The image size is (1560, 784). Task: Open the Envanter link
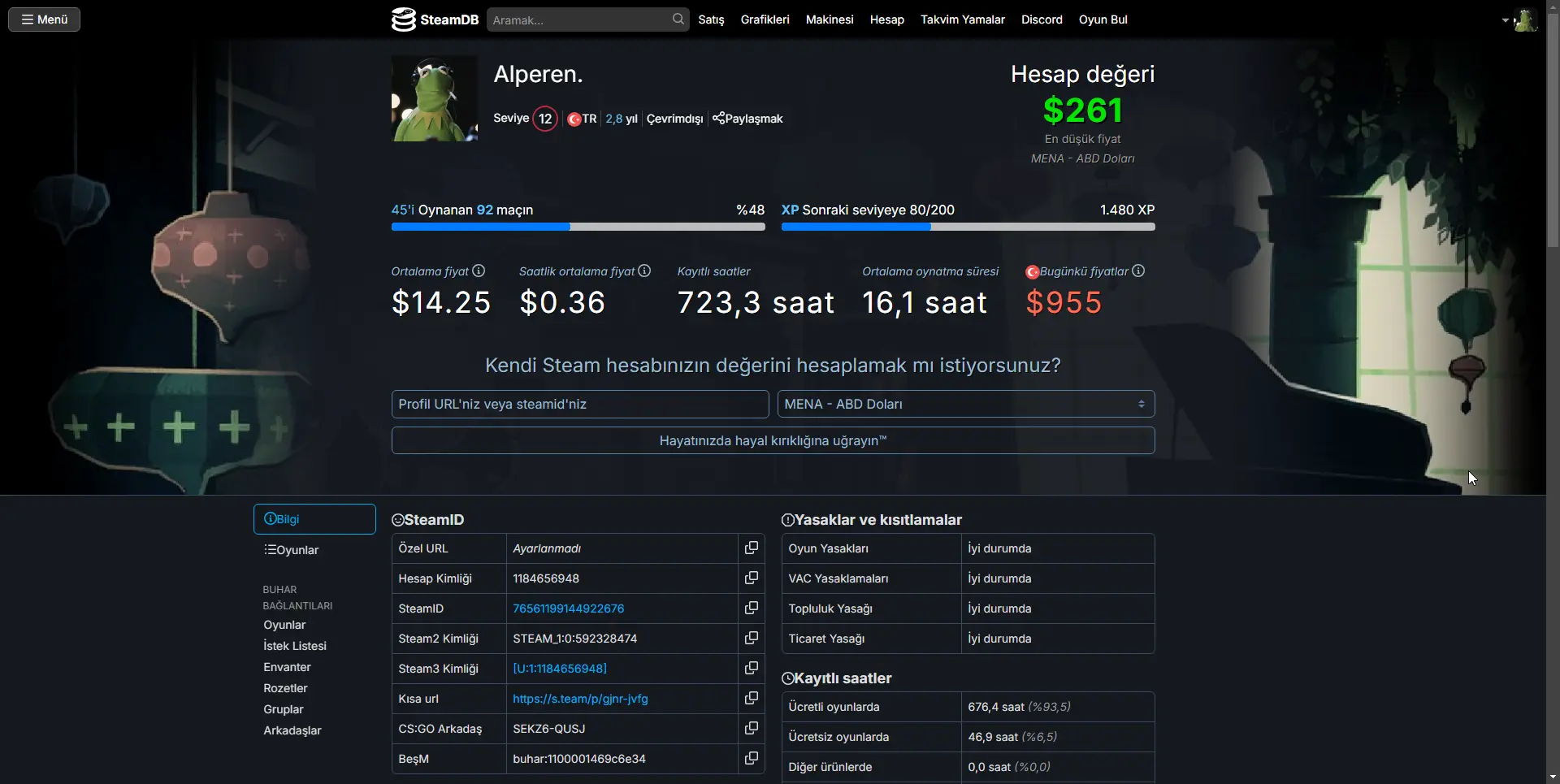[x=287, y=667]
